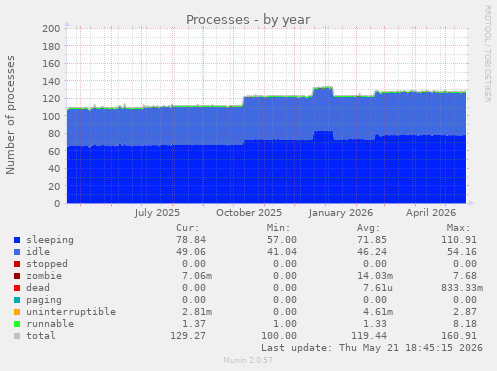Click the 'dead' legend label
Viewport: 497px width, 371px height.
[x=38, y=288]
